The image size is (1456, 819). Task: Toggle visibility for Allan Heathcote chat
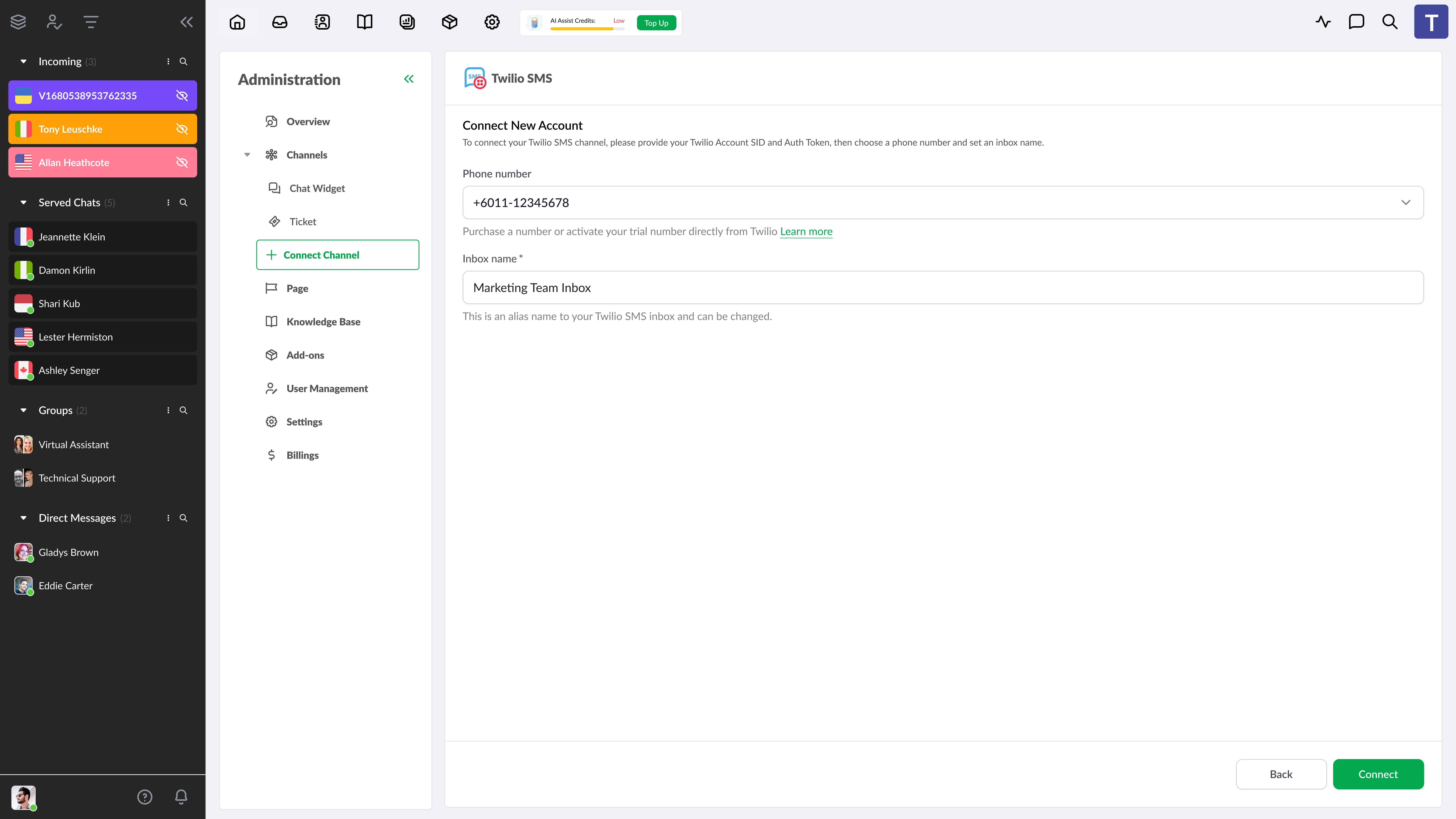click(182, 162)
